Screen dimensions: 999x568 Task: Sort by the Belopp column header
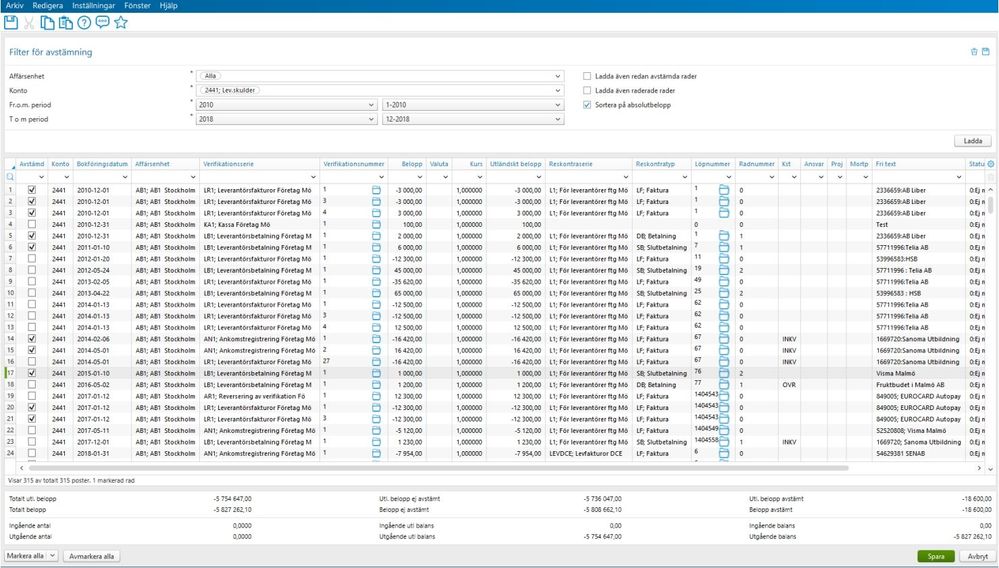point(412,164)
